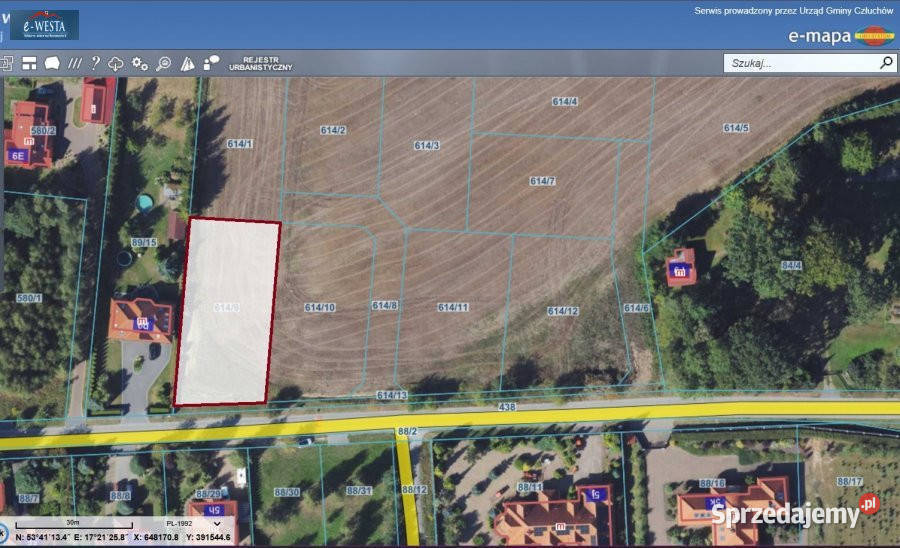The image size is (900, 548).
Task: Click the user speech bubble info icon
Action: [x=211, y=63]
